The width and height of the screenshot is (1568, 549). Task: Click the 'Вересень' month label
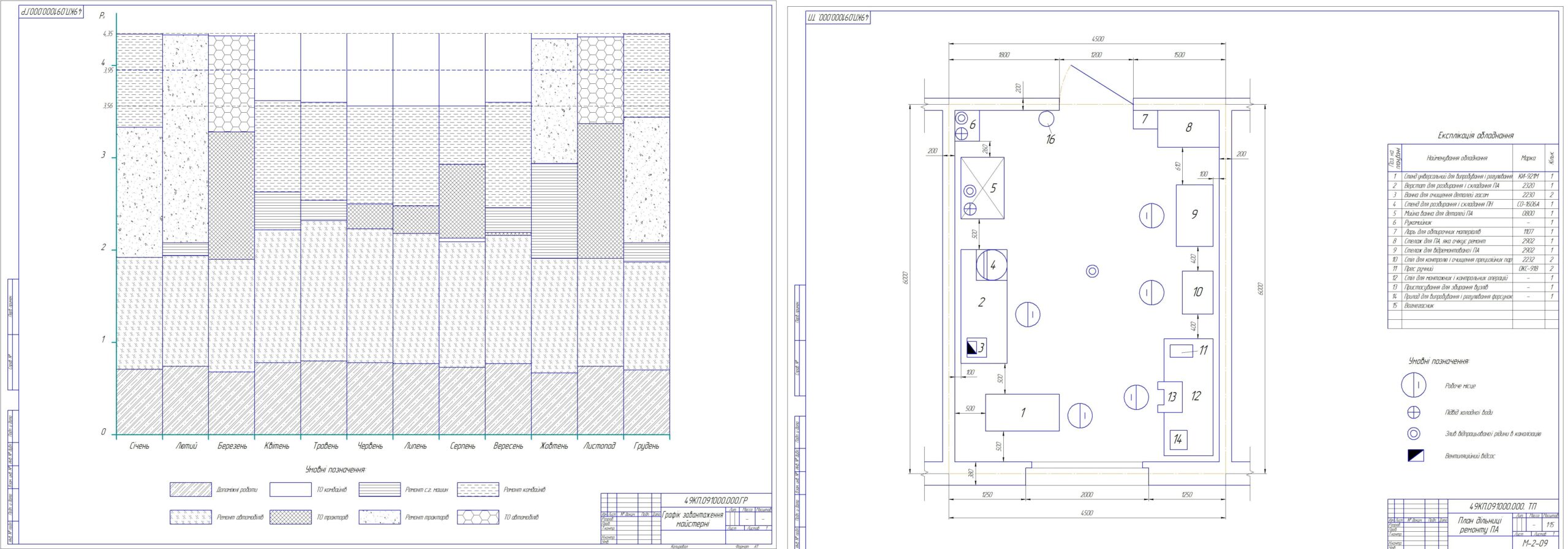(508, 446)
